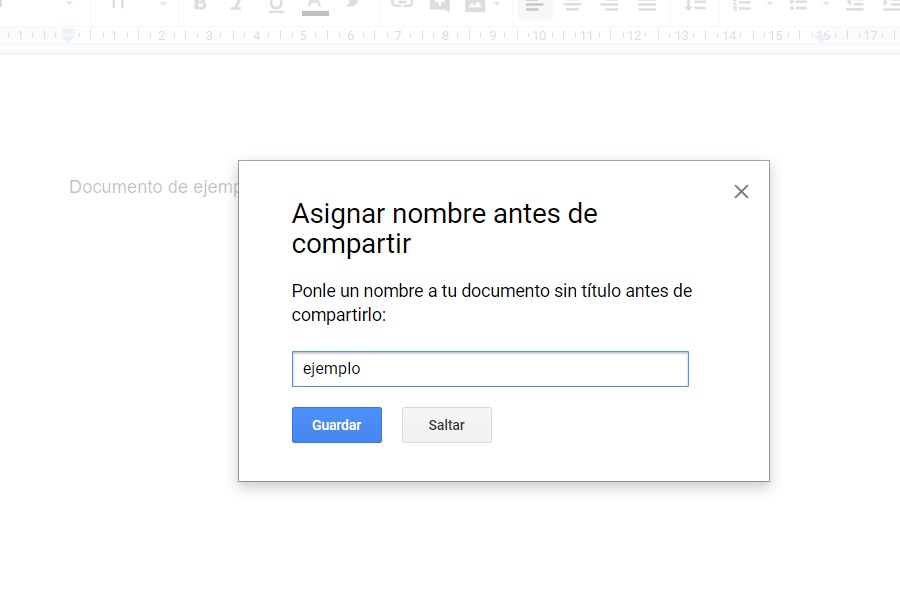Click the Guardar button
The image size is (900, 591).
337,425
